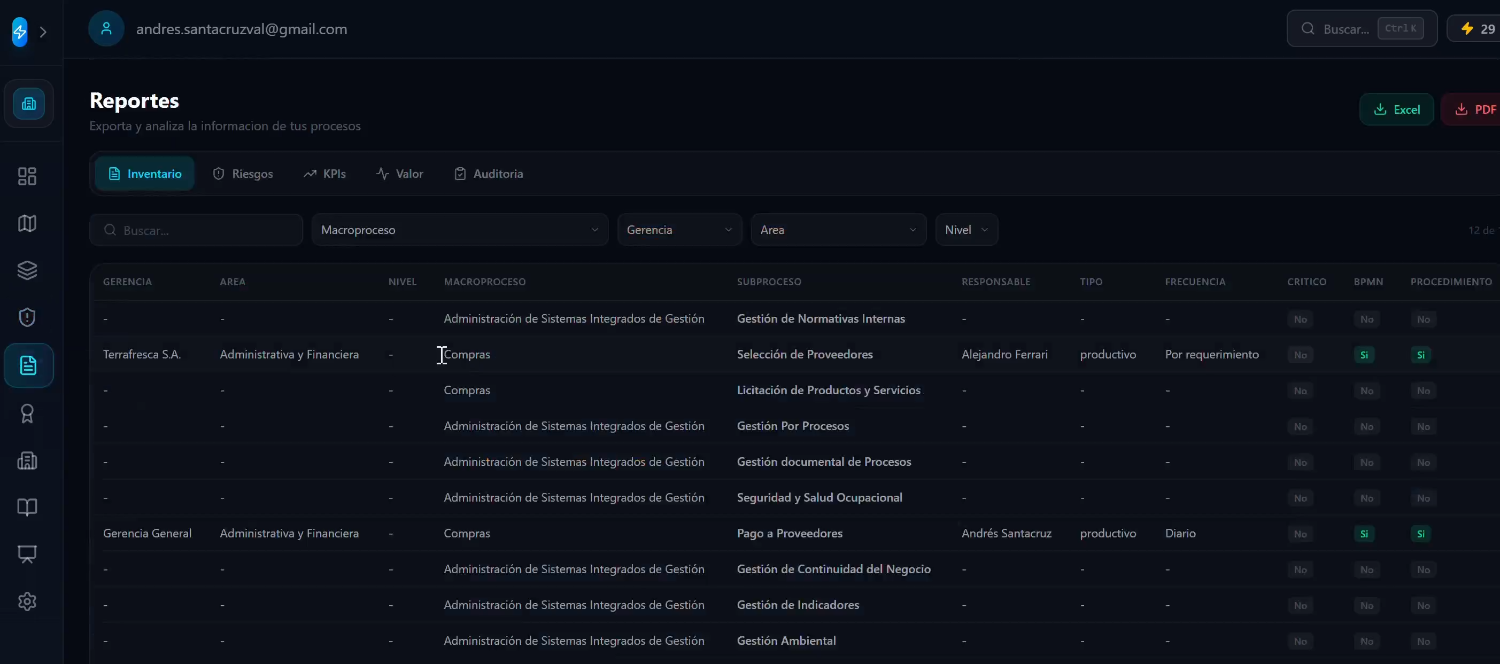Select subprocess Gestión de Normativas Internas
Screen dimensions: 1500x664
click(x=821, y=319)
